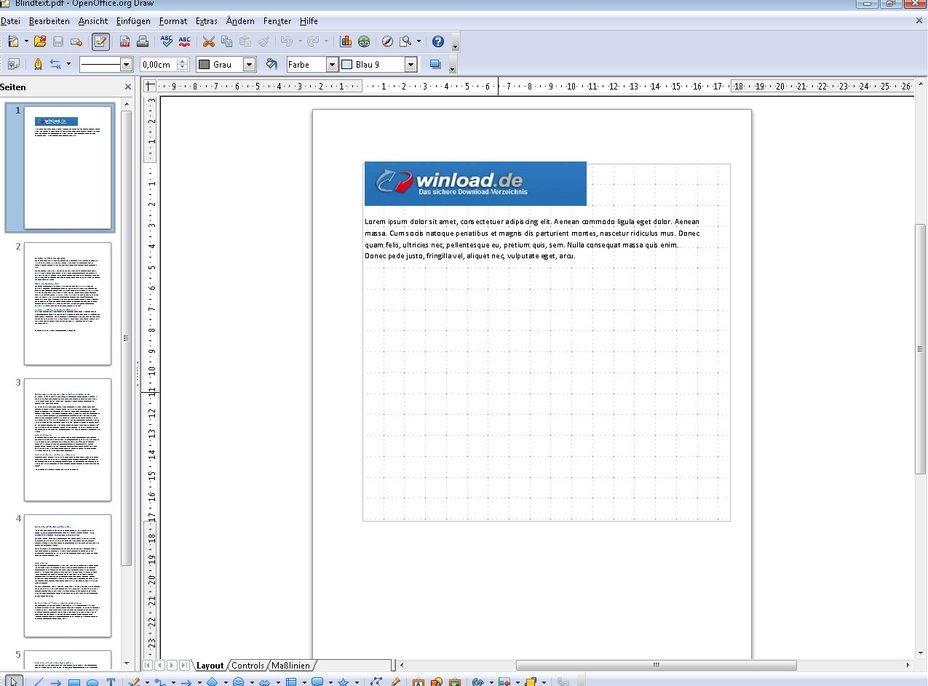Open the Ansicht menu
The height and width of the screenshot is (686, 928).
point(93,21)
